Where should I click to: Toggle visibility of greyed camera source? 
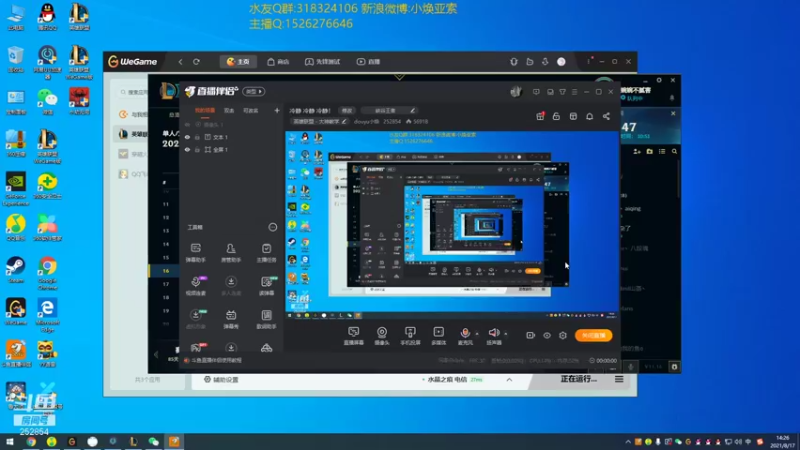click(x=187, y=124)
